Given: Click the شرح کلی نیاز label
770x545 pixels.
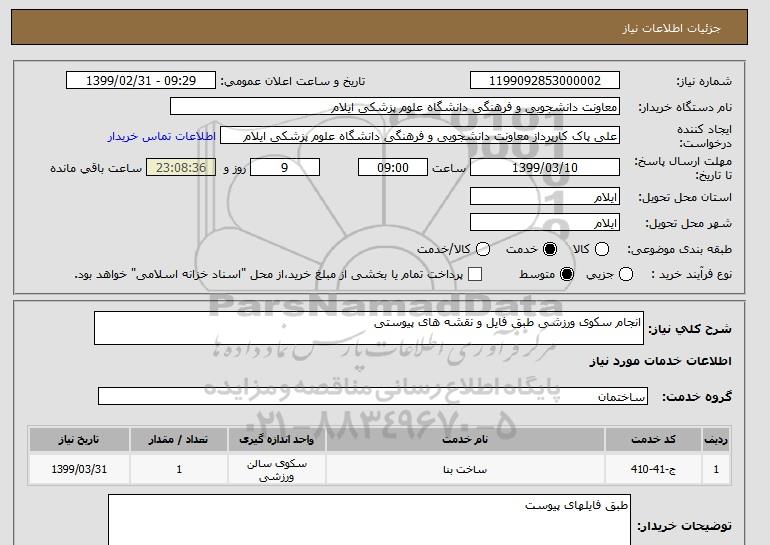Looking at the screenshot, I should pos(690,329).
